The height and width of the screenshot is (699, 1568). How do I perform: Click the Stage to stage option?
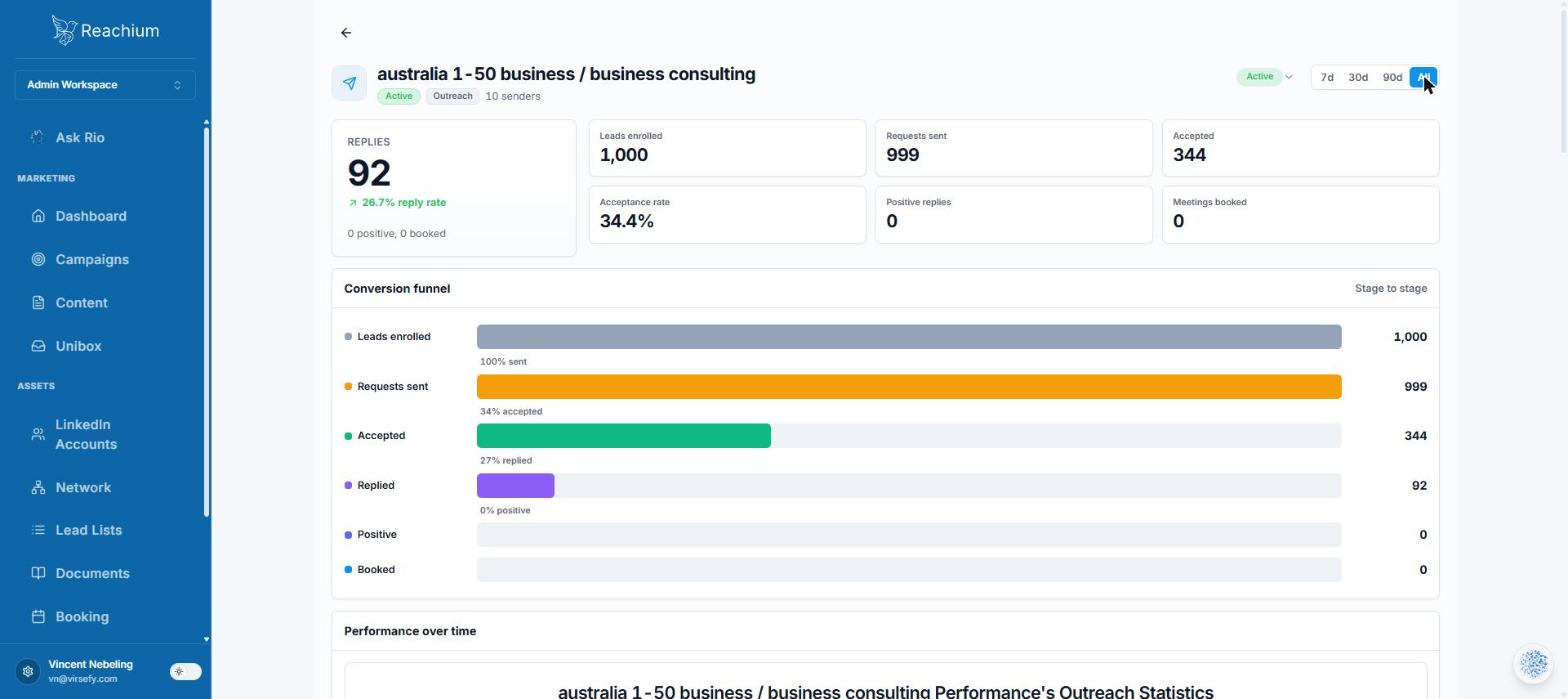tap(1391, 289)
